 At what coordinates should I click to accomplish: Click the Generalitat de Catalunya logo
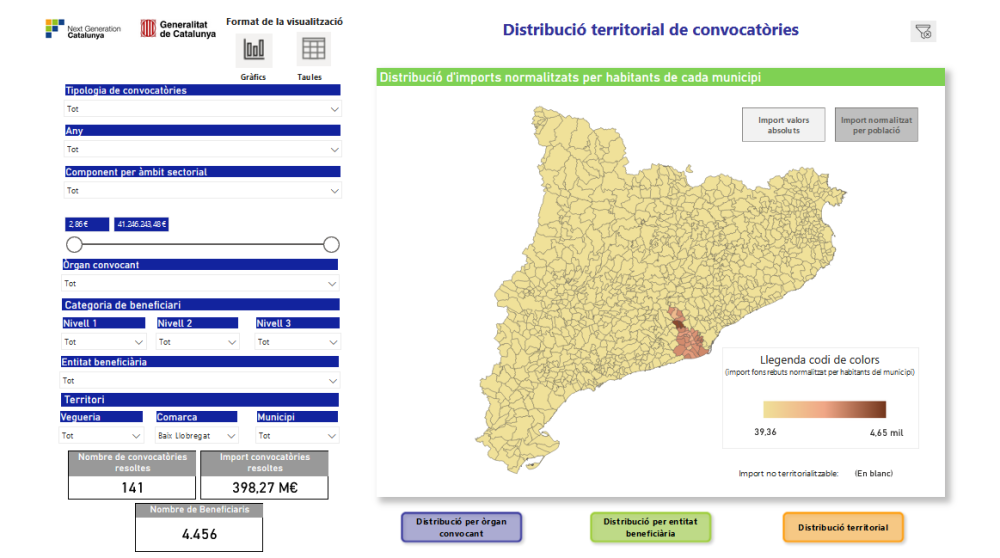[x=178, y=29]
